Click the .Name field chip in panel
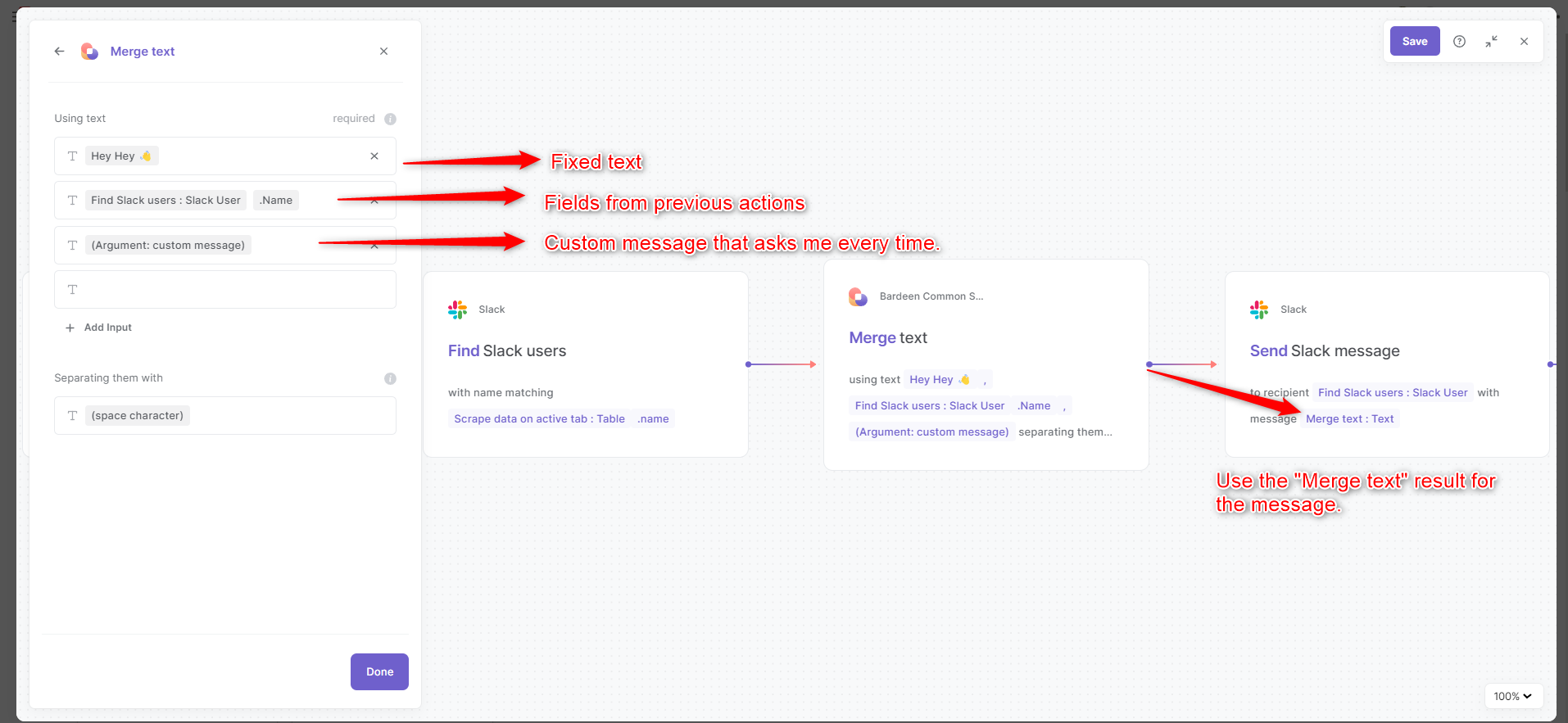Image resolution: width=1568 pixels, height=723 pixels. tap(276, 200)
